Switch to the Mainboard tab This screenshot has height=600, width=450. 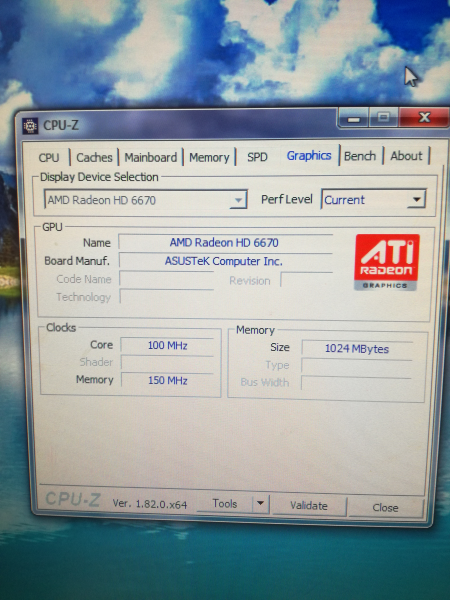(x=150, y=157)
